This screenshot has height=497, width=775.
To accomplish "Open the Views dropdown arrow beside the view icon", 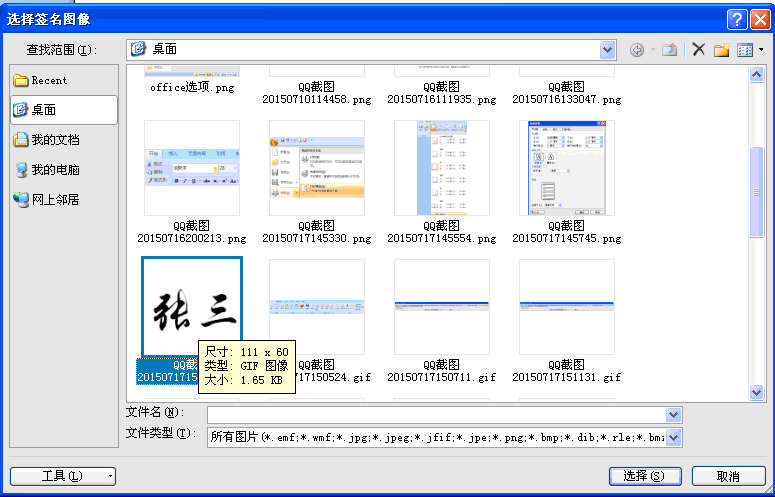I will pyautogui.click(x=761, y=49).
